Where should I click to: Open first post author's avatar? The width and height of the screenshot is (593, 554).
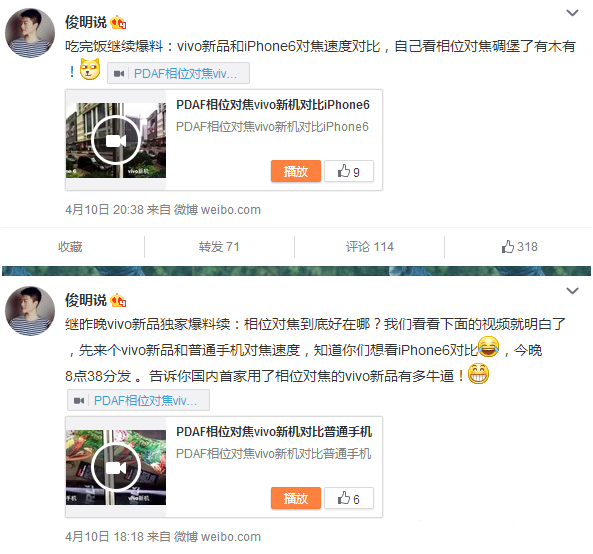[30, 33]
